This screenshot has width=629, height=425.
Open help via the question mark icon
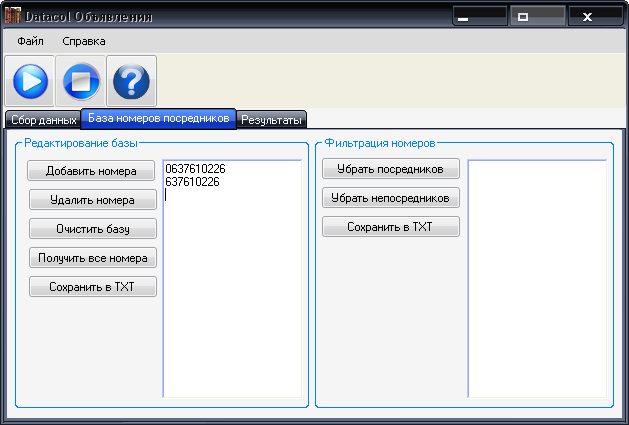click(132, 81)
